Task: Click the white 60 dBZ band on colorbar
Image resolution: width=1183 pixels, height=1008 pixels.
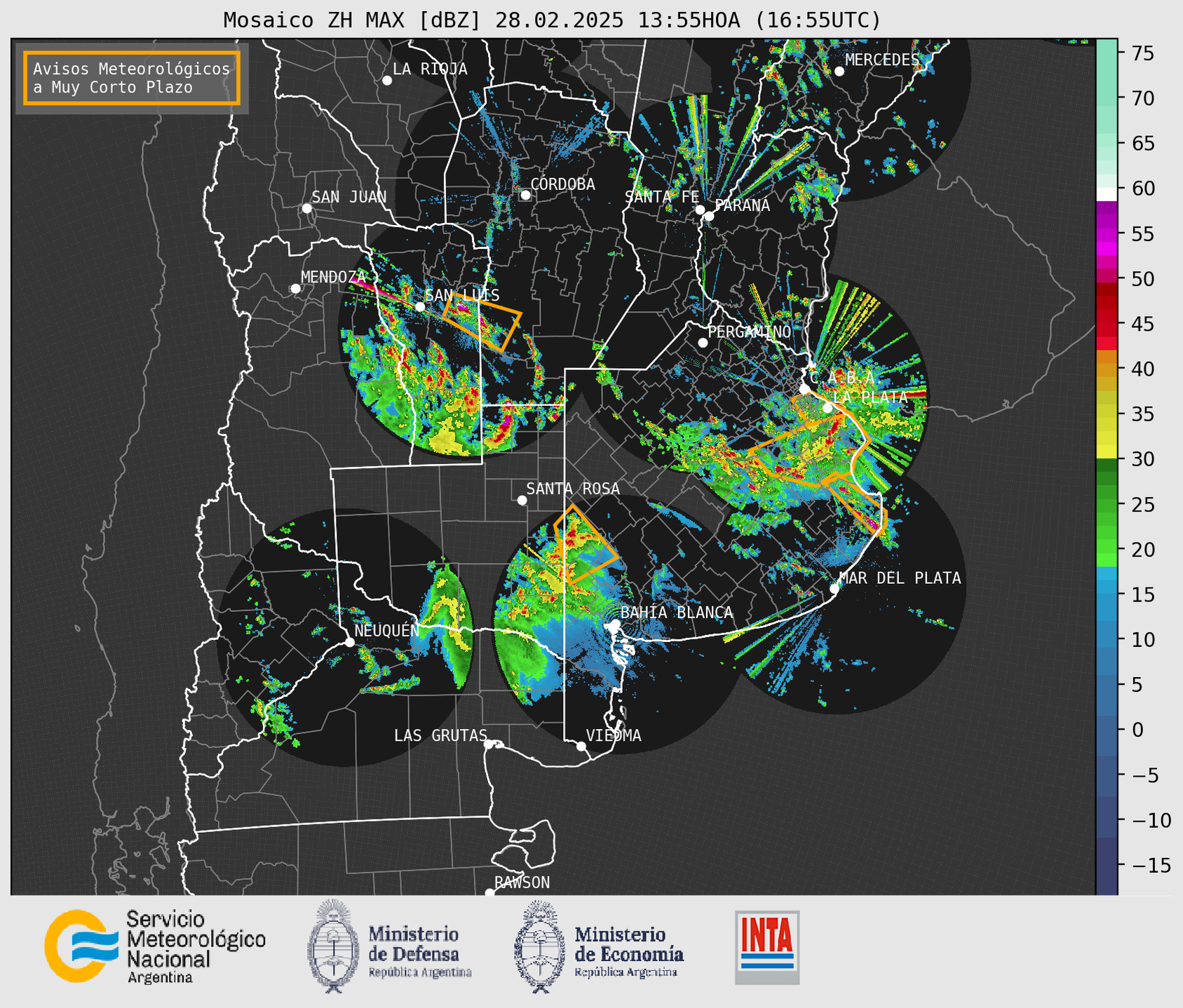Action: [x=1106, y=193]
